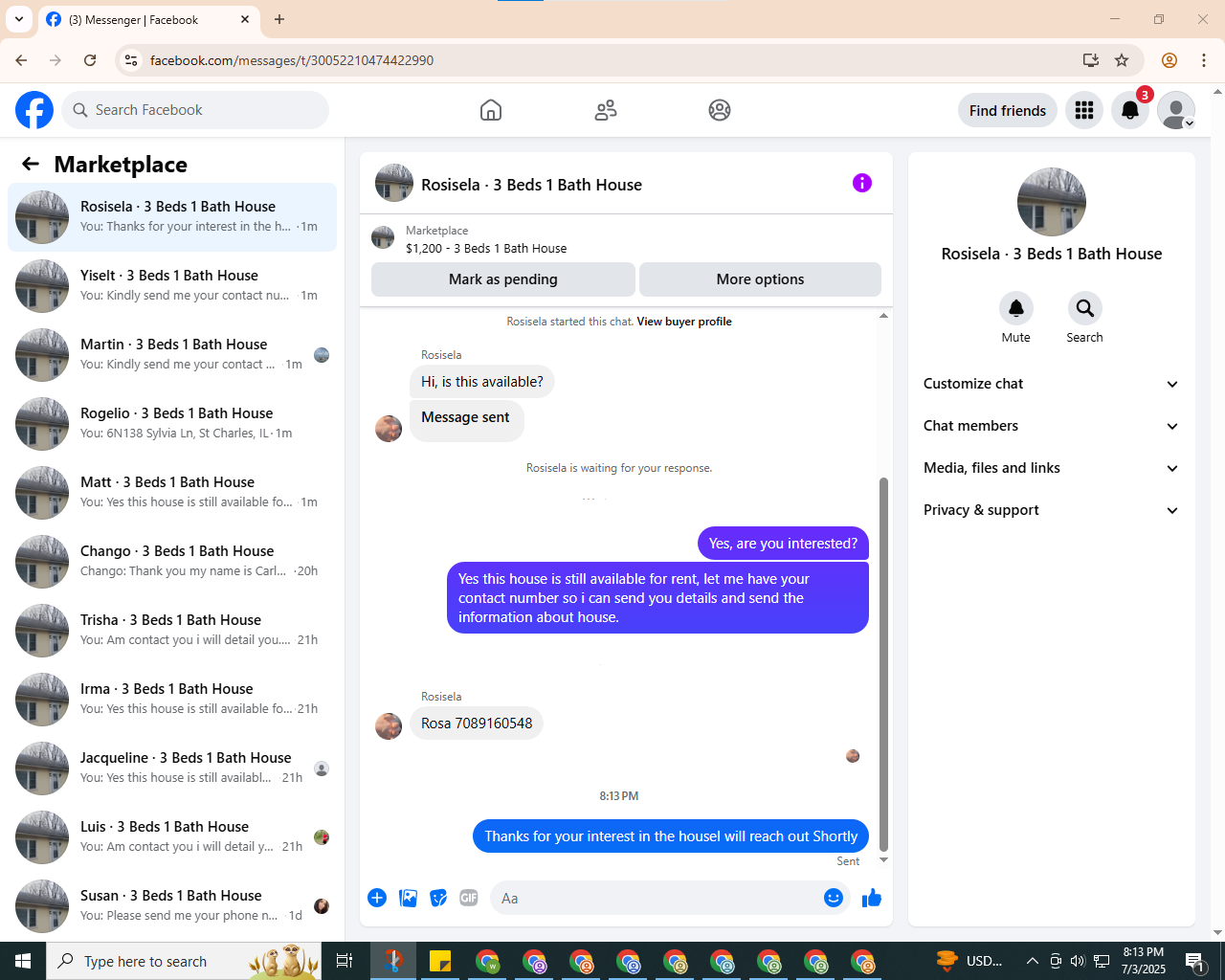Click the Facebook logo icon
Viewport: 1225px width, 980px height.
tap(34, 110)
